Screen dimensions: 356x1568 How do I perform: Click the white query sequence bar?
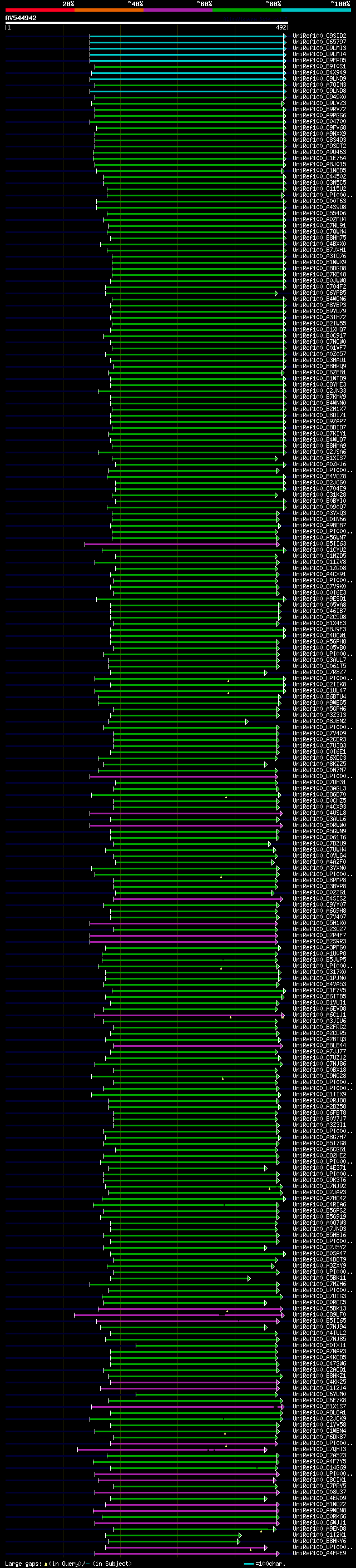pos(147,22)
